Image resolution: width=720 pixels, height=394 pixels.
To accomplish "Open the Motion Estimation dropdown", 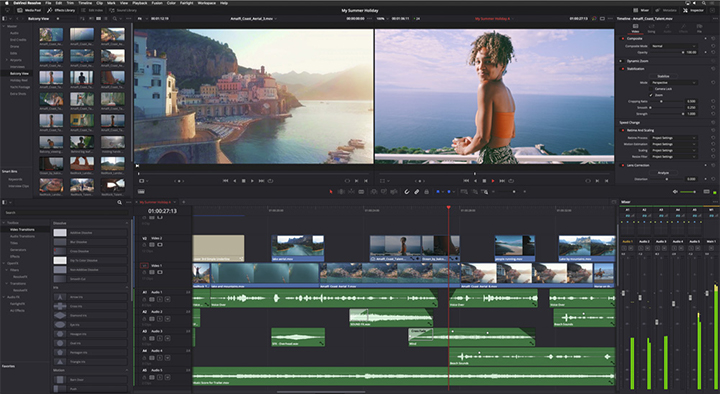I will point(673,144).
